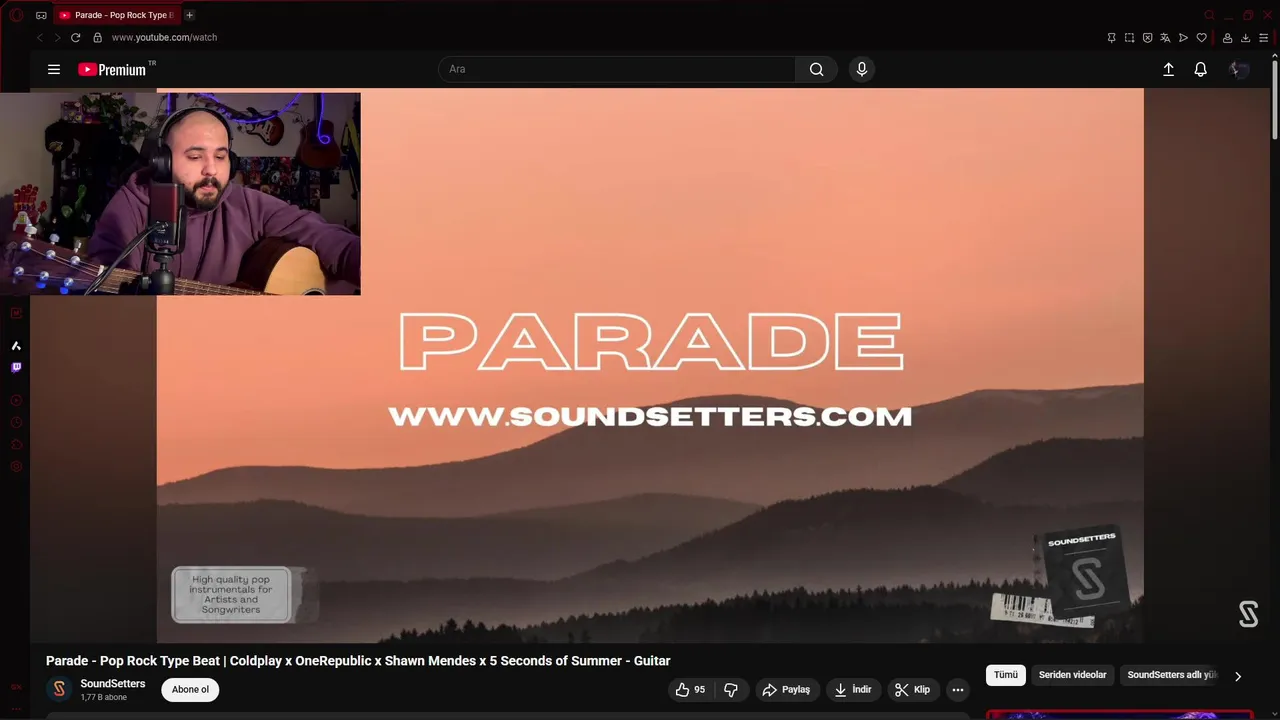The image size is (1280, 720).
Task: Download the video with İndir
Action: point(853,690)
